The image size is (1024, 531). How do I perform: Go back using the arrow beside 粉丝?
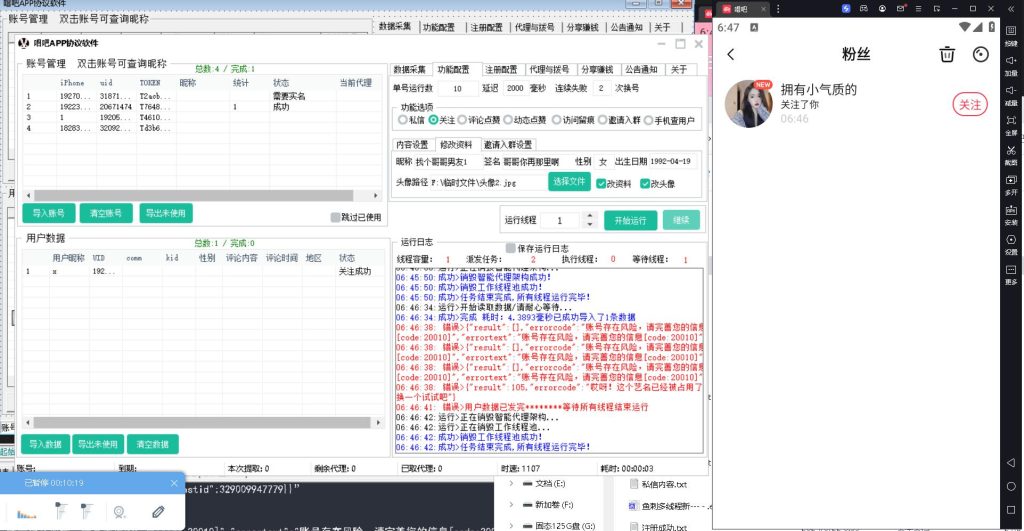point(731,55)
